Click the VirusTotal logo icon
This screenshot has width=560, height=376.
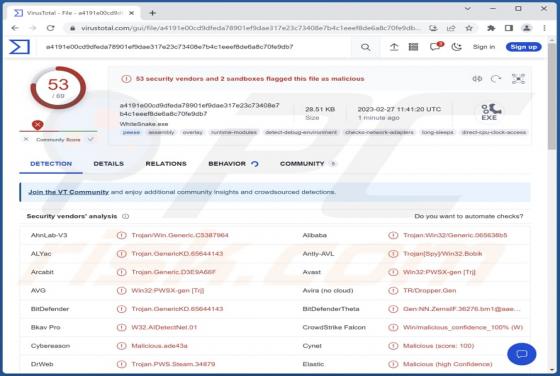19,47
